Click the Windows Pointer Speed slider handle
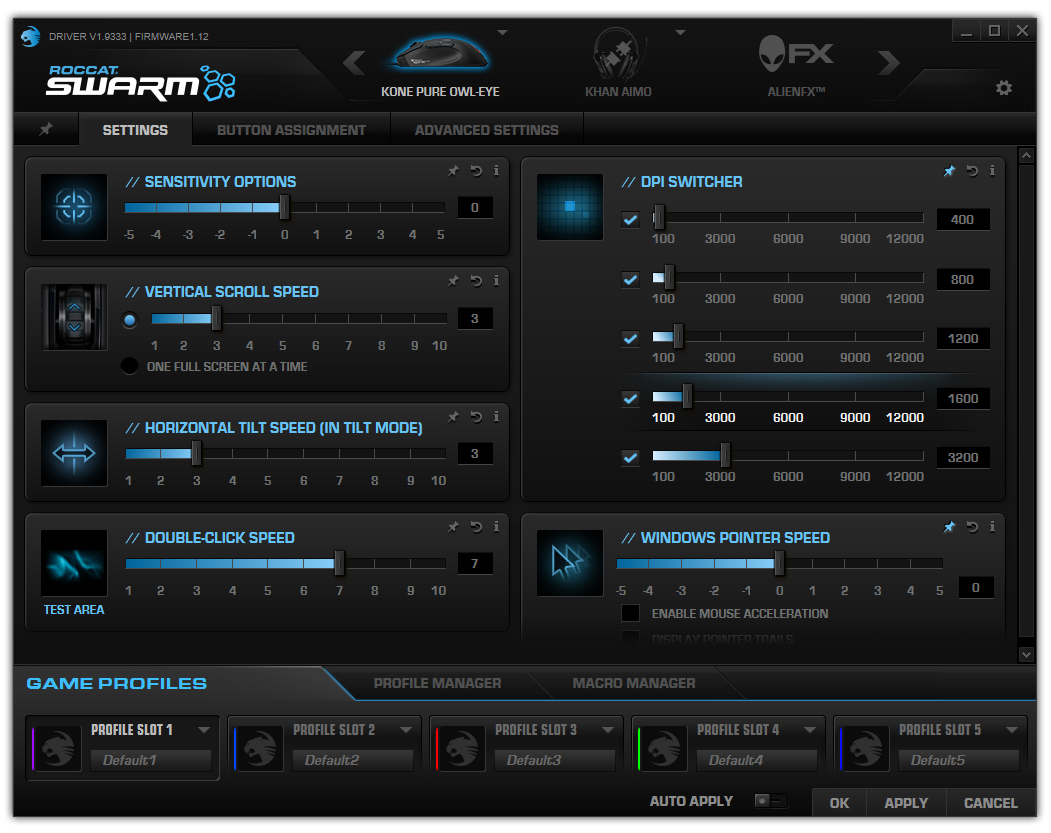Screen dimensions: 1051x833 (779, 563)
